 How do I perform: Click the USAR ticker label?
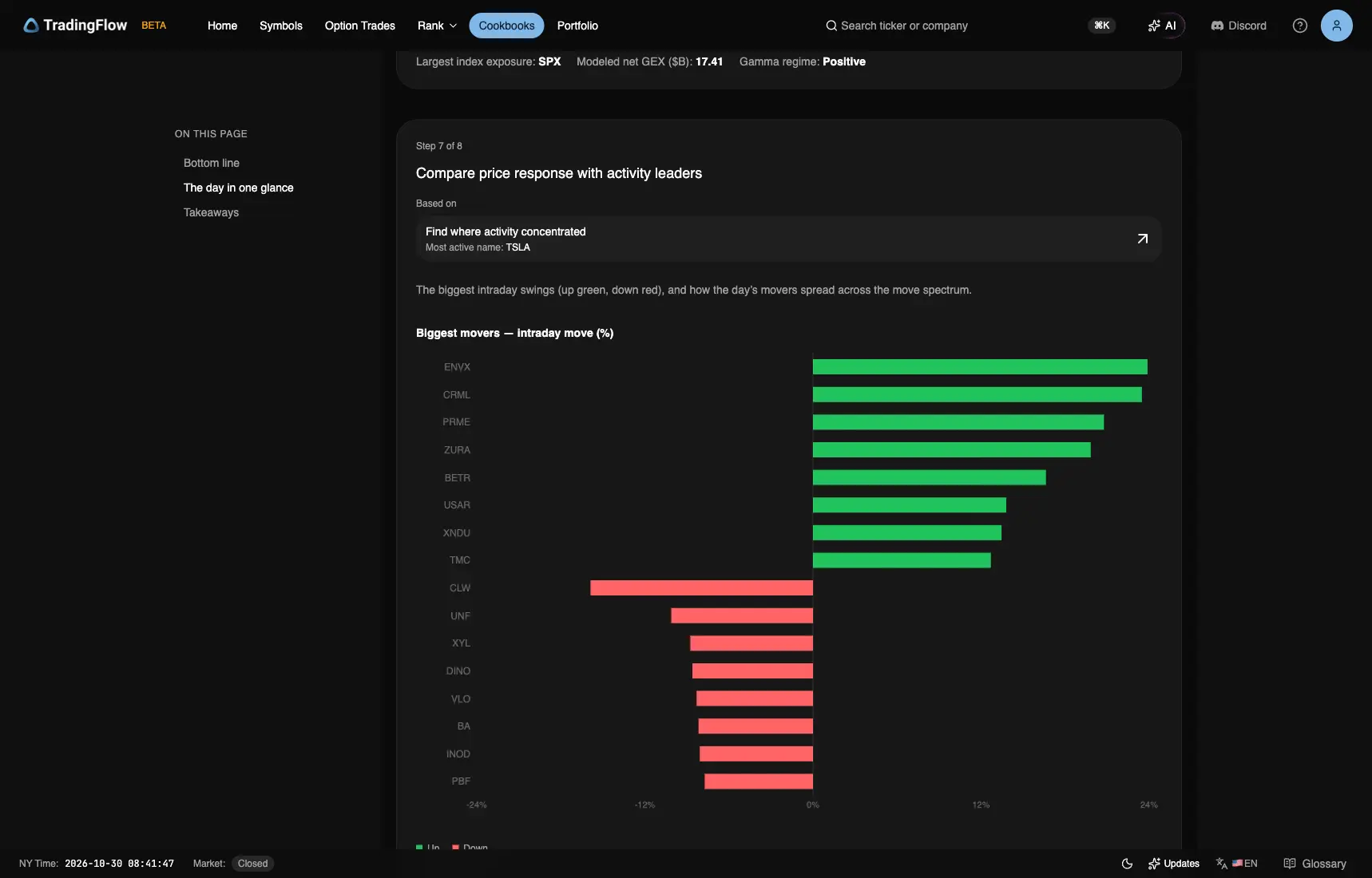[457, 505]
